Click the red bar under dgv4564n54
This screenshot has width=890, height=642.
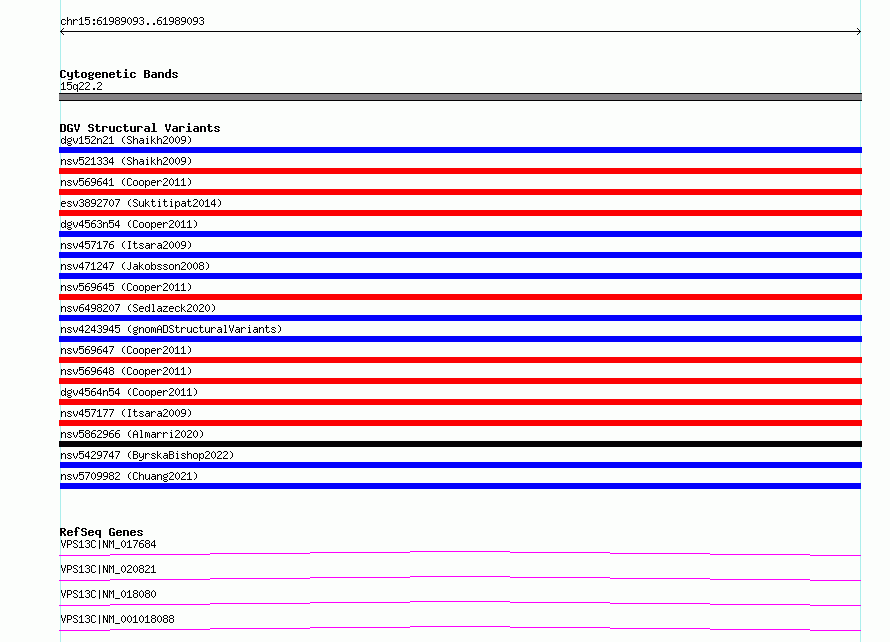pos(460,402)
